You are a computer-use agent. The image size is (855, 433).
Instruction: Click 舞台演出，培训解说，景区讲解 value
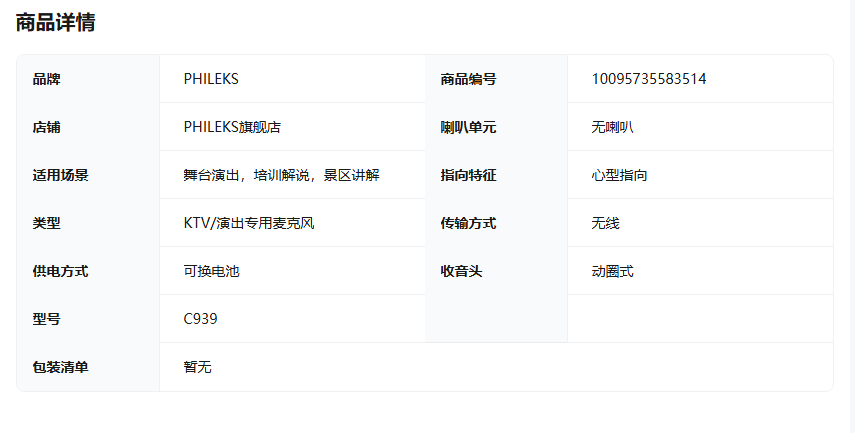tap(281, 175)
